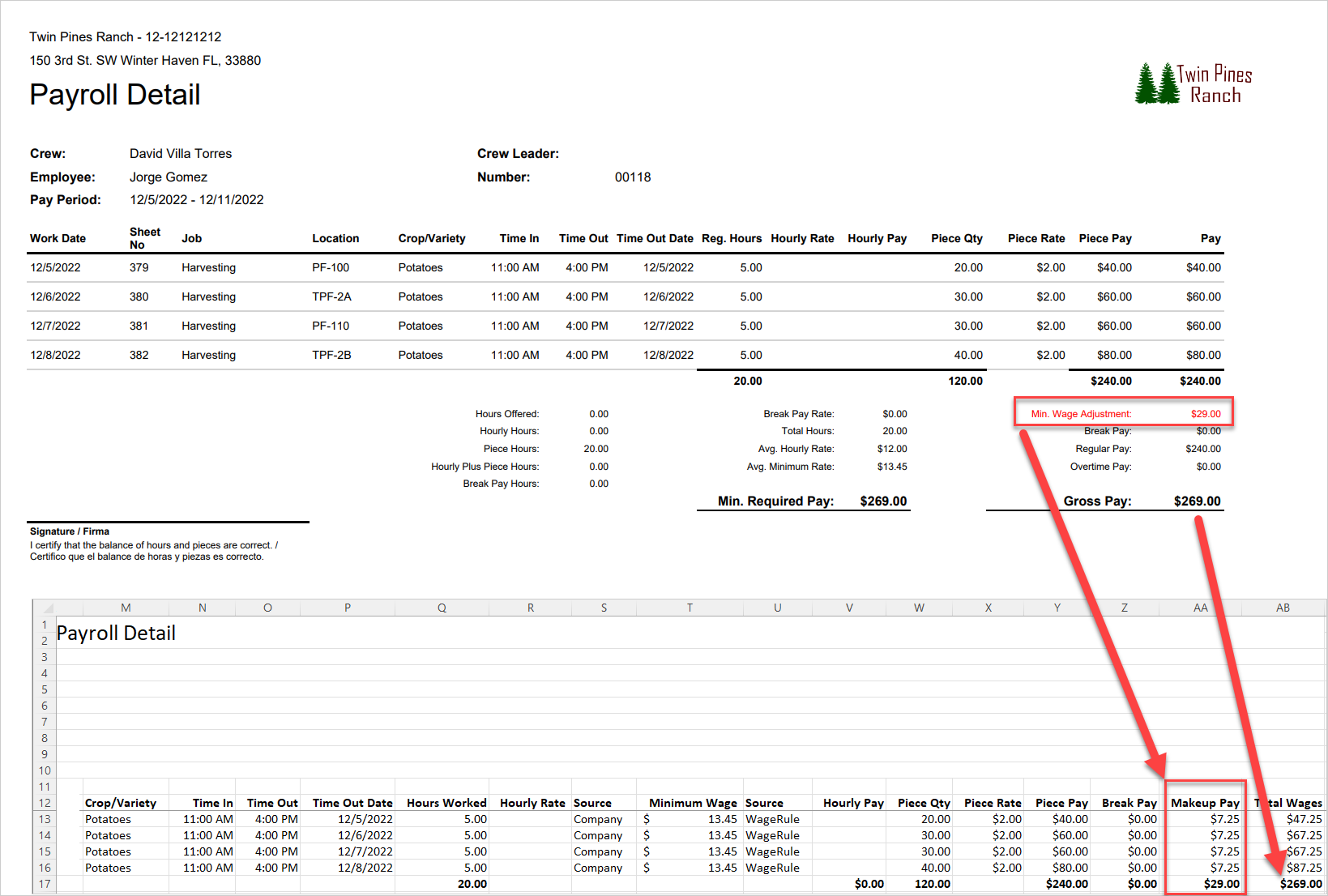The height and width of the screenshot is (896, 1328).
Task: Click the Gross Pay $269.00 amount
Action: [1197, 501]
